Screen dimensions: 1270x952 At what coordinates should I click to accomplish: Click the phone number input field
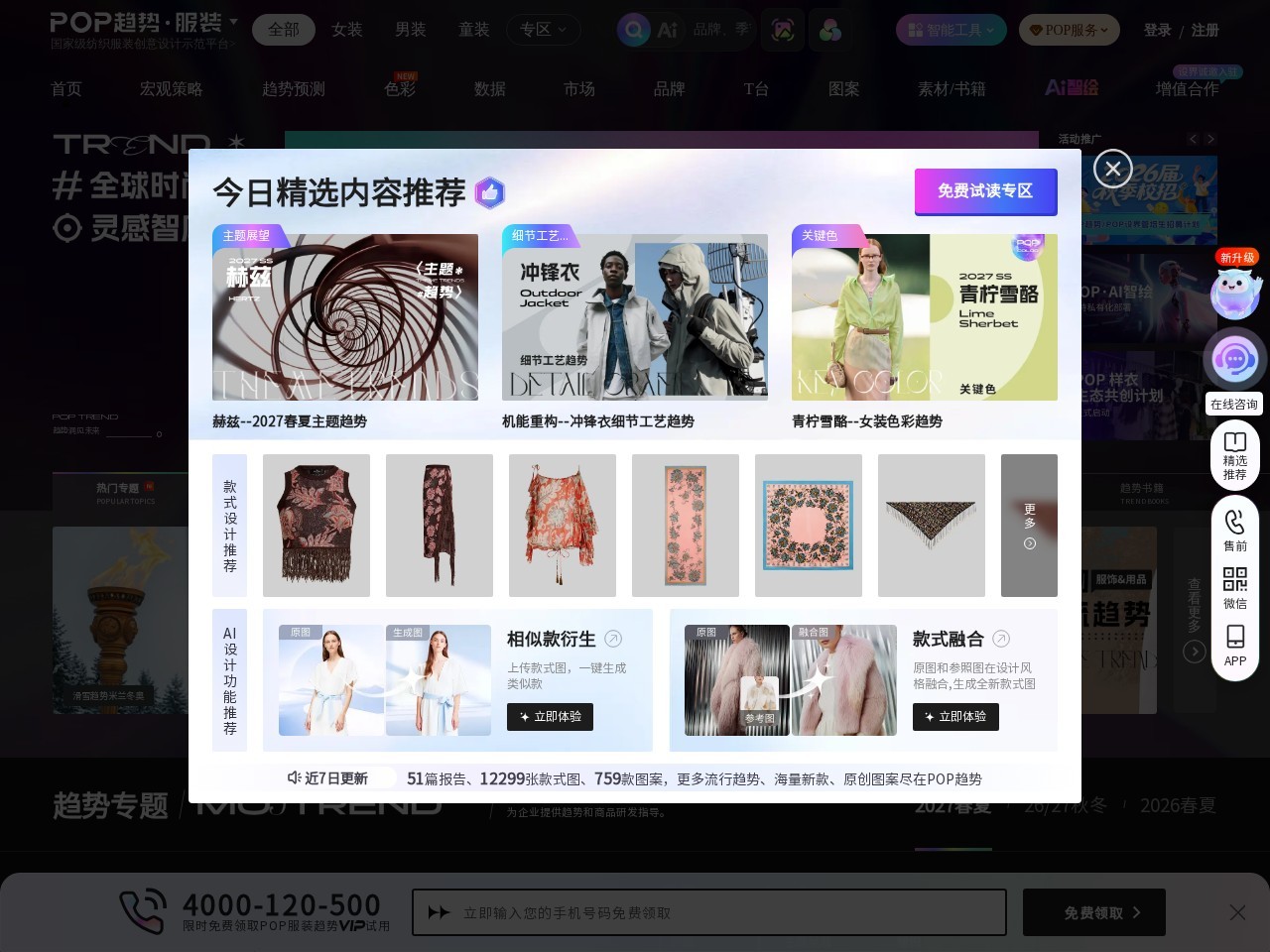(709, 911)
